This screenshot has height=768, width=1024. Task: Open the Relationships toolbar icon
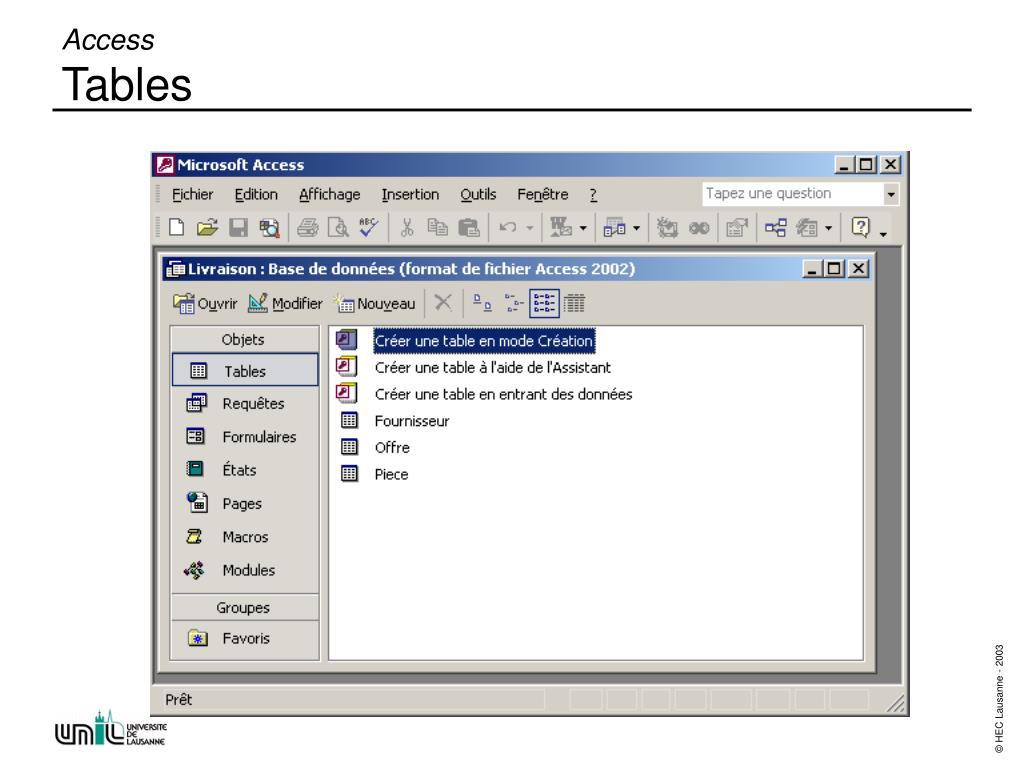coord(776,227)
